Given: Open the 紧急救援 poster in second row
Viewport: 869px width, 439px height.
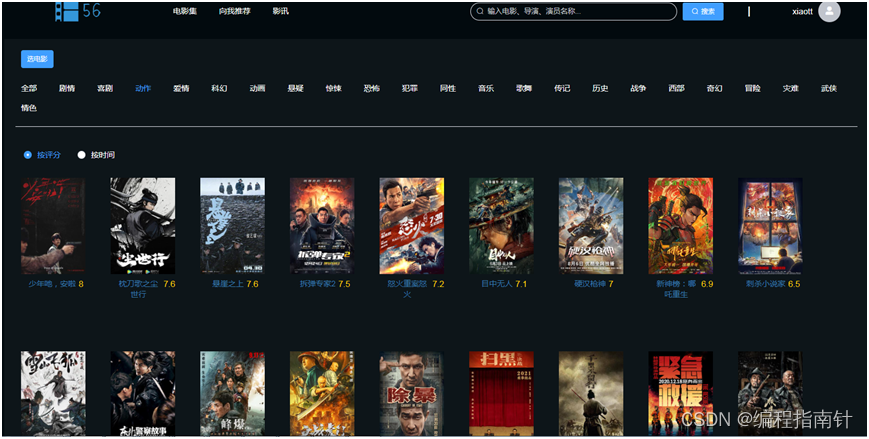Looking at the screenshot, I should click(681, 394).
